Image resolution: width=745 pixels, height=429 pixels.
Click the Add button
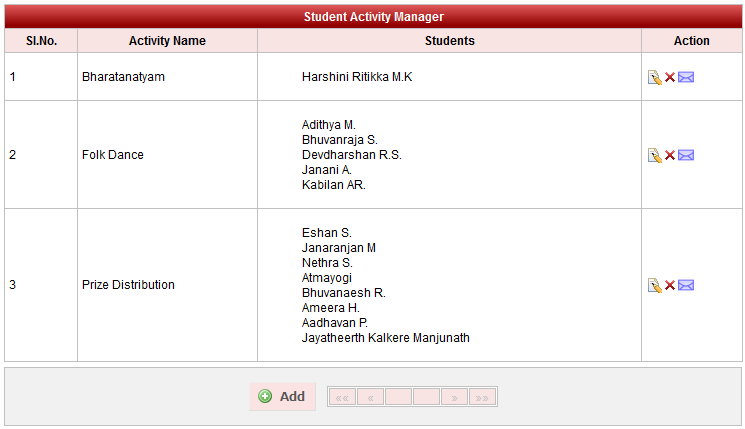point(282,397)
